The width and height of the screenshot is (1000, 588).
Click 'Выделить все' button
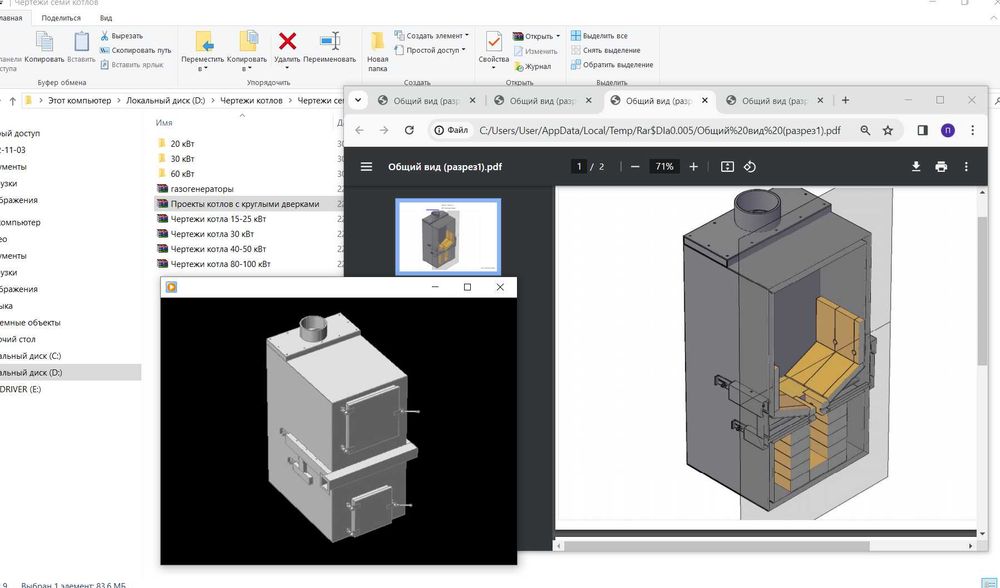[x=604, y=36]
